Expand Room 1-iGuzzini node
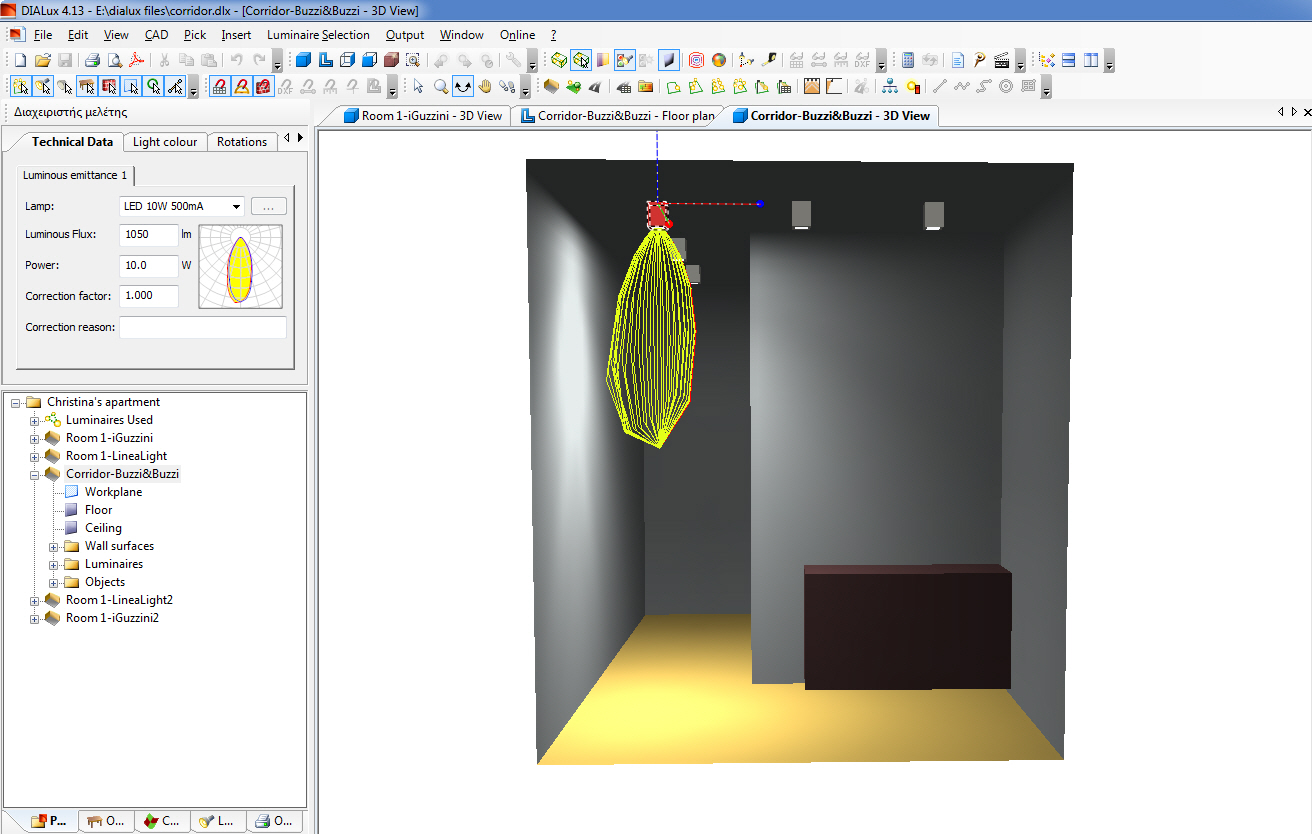 [x=35, y=438]
